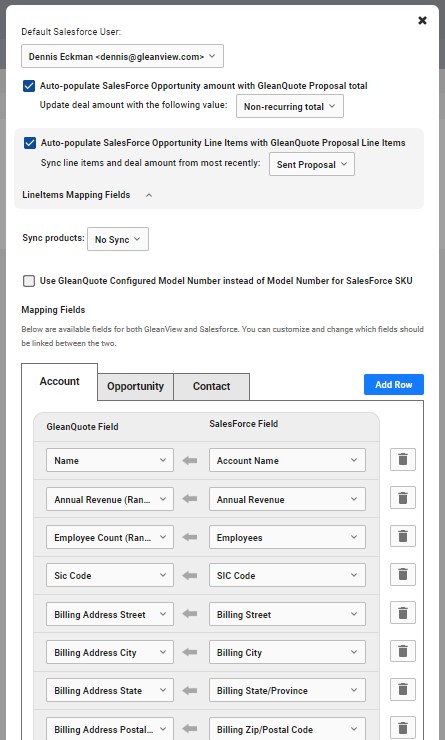Delete the Billing City mapping row
Viewport: 445px width, 740px height.
click(x=403, y=652)
